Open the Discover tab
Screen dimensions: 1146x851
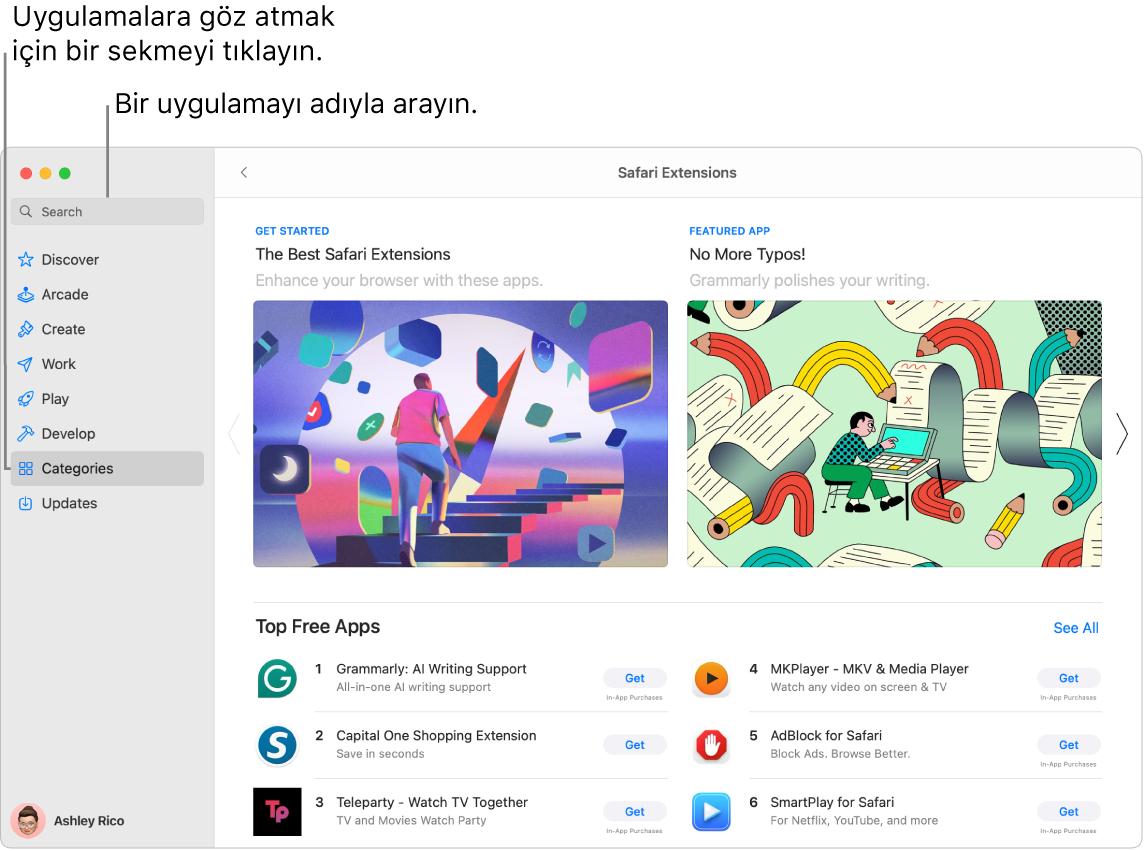[70, 260]
